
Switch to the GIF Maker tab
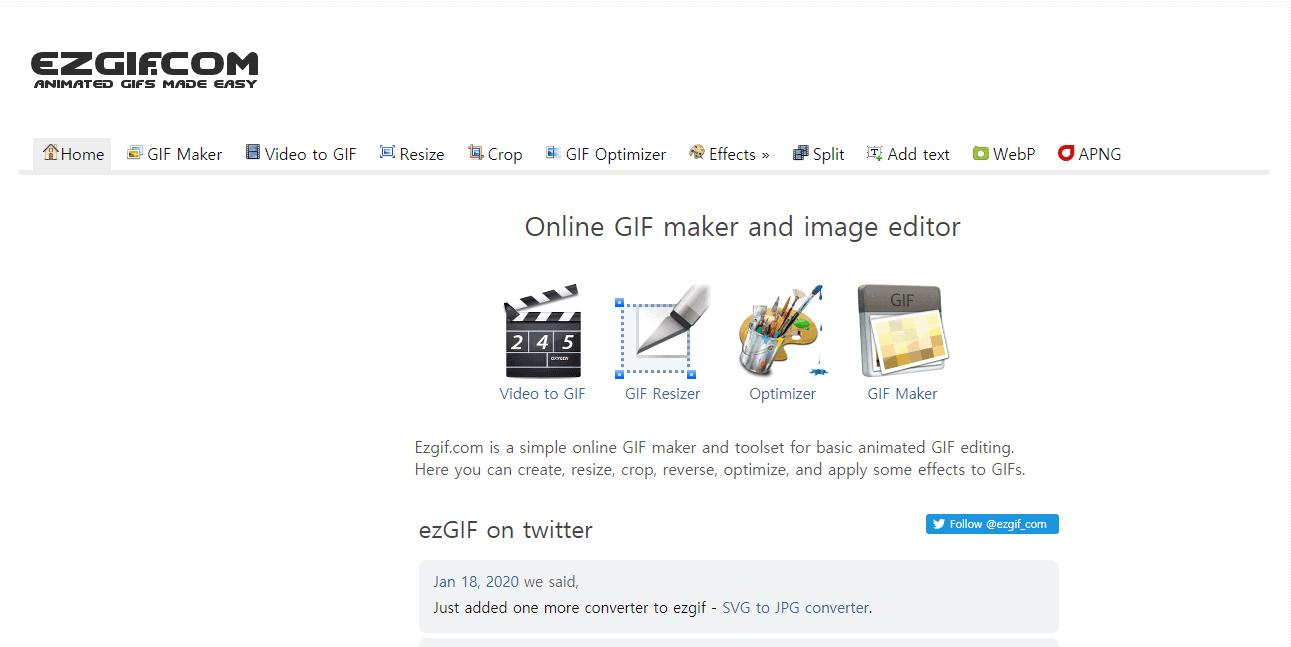(175, 154)
